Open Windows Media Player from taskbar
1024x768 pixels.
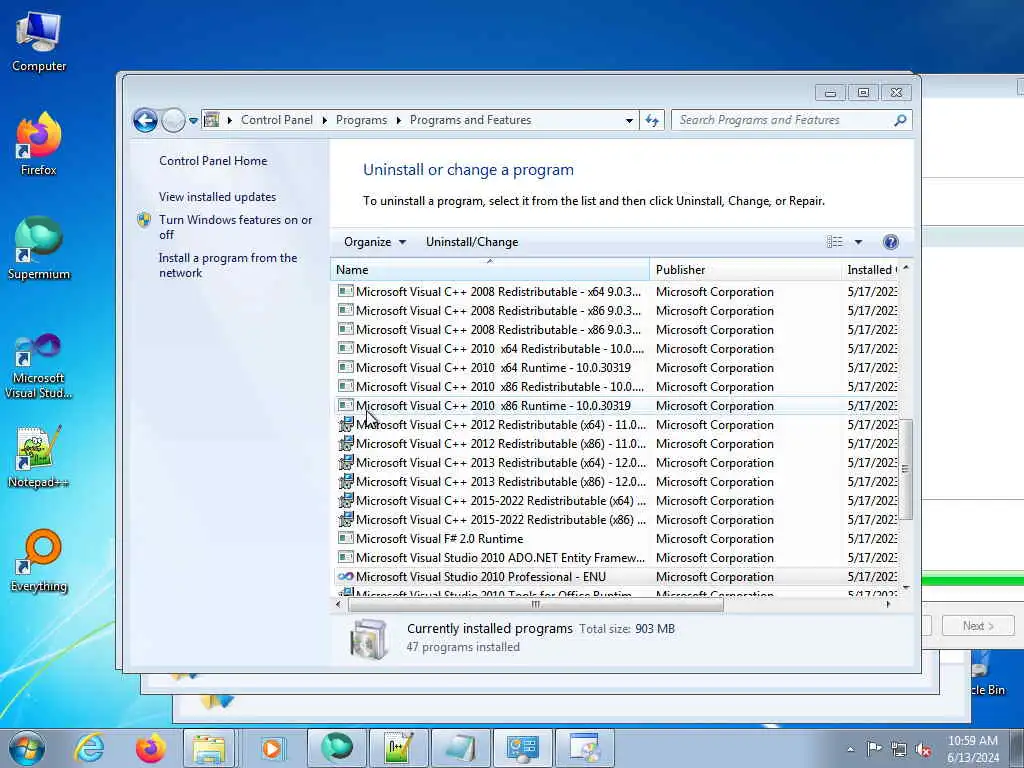click(x=271, y=748)
